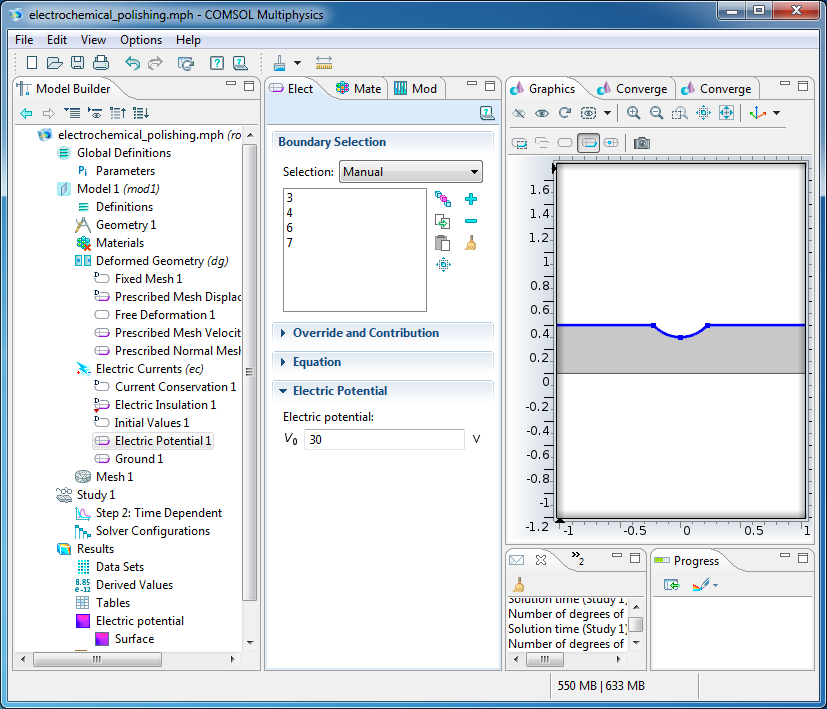This screenshot has height=709, width=827.
Task: Toggle the Select Points mode button
Action: 611,143
